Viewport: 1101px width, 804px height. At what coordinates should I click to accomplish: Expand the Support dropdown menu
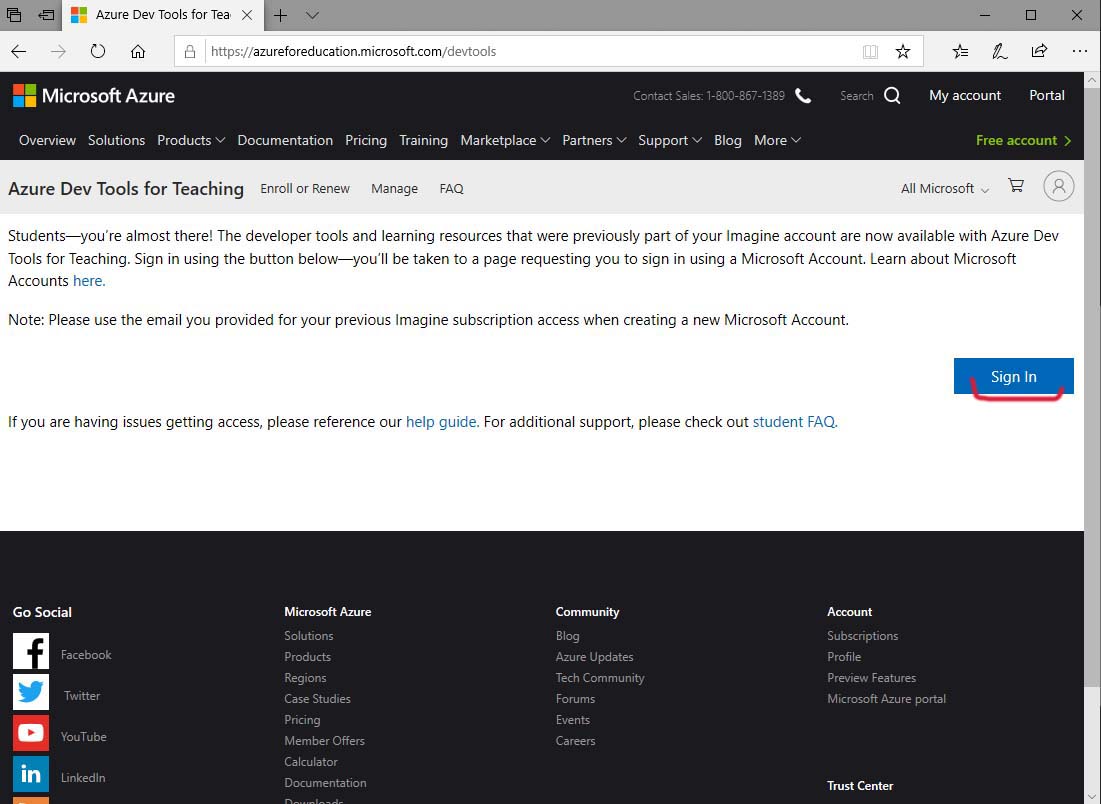click(670, 140)
